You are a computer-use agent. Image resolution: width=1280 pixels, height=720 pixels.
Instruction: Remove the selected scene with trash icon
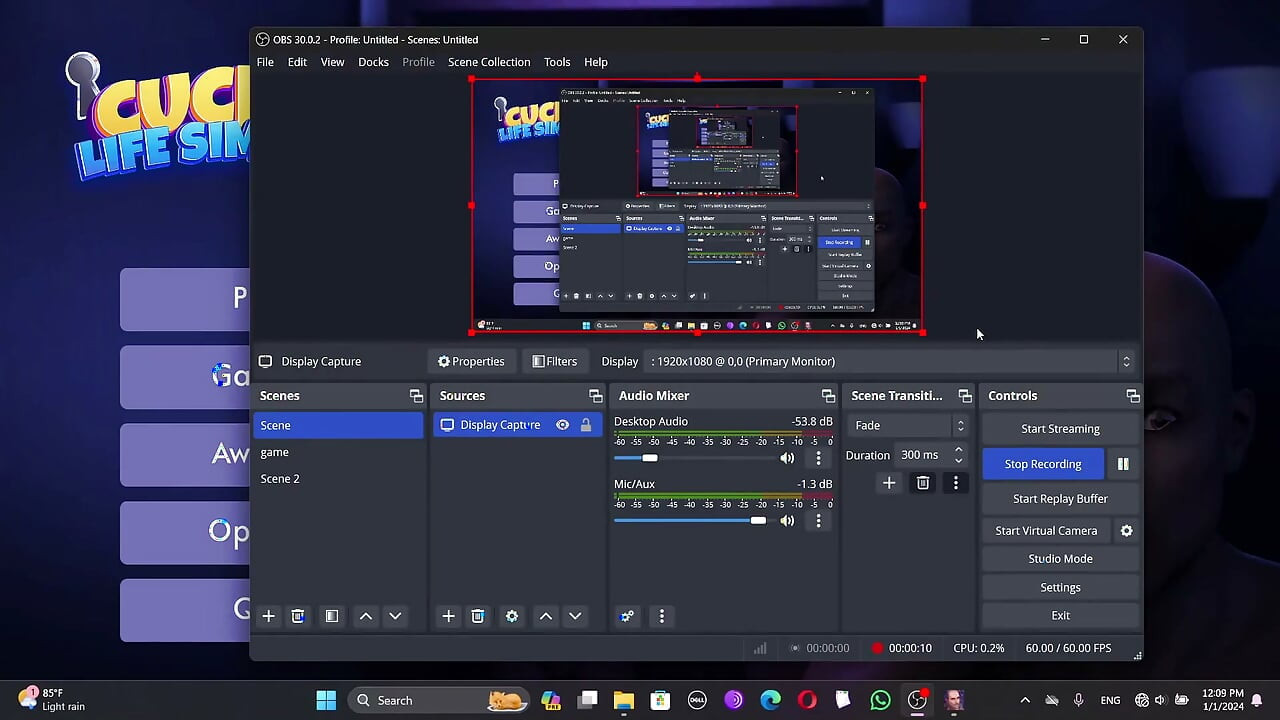tap(298, 616)
